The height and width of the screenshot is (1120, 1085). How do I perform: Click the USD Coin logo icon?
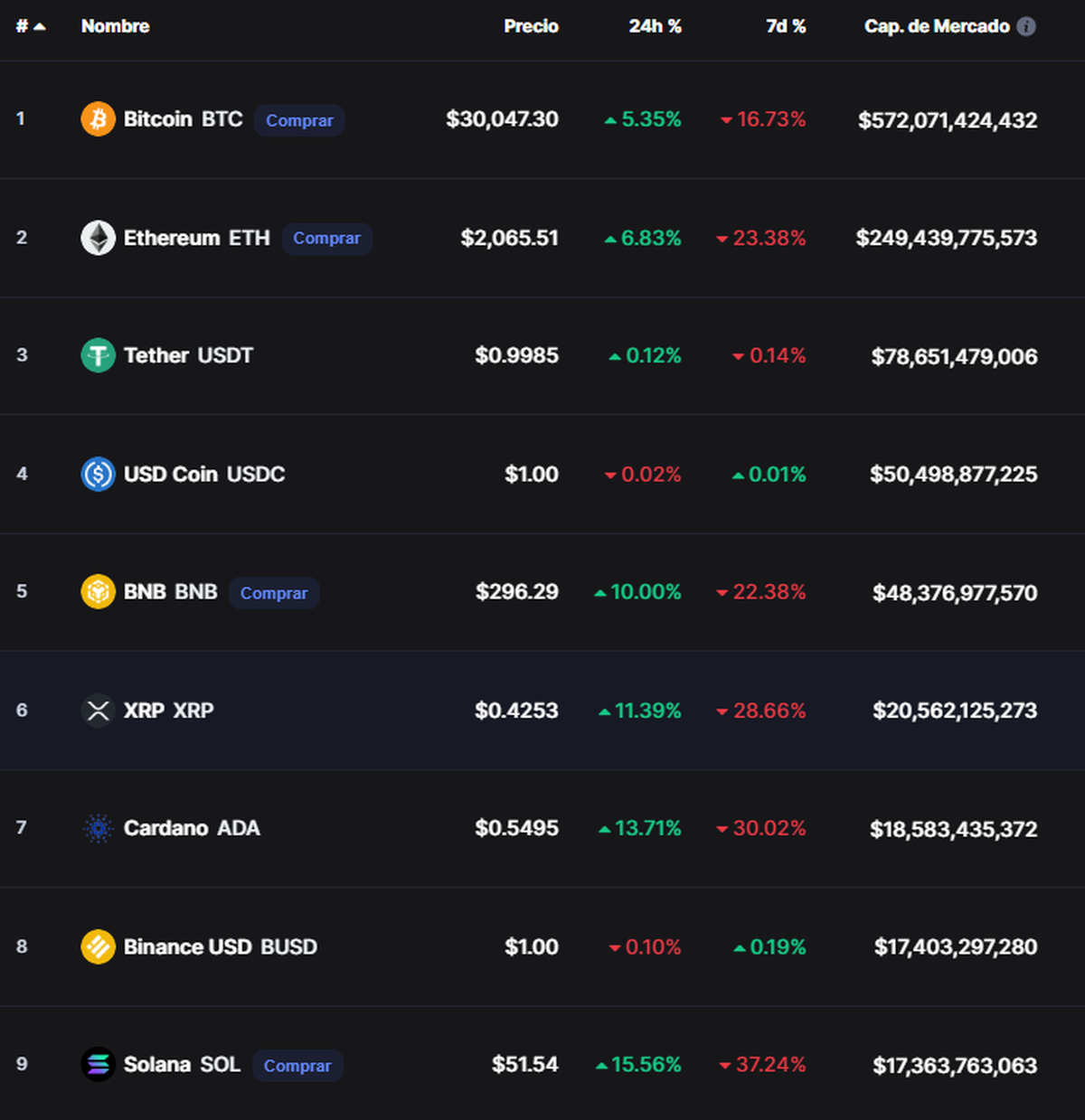98,474
